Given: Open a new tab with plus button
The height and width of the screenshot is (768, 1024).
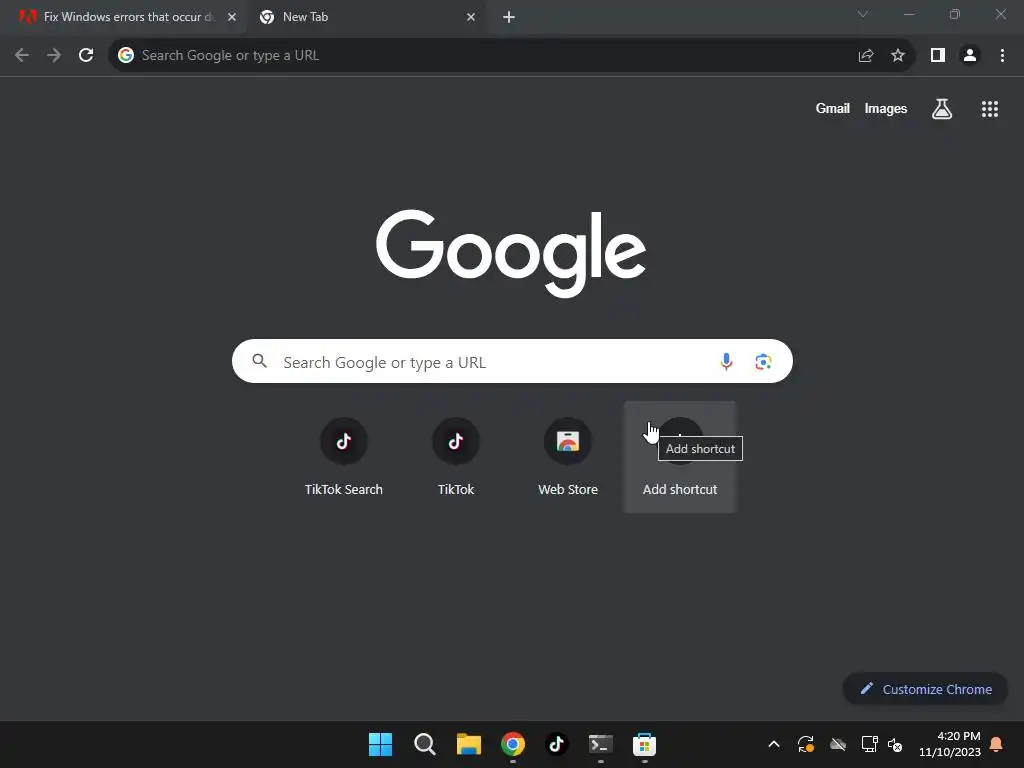Looking at the screenshot, I should click(509, 17).
